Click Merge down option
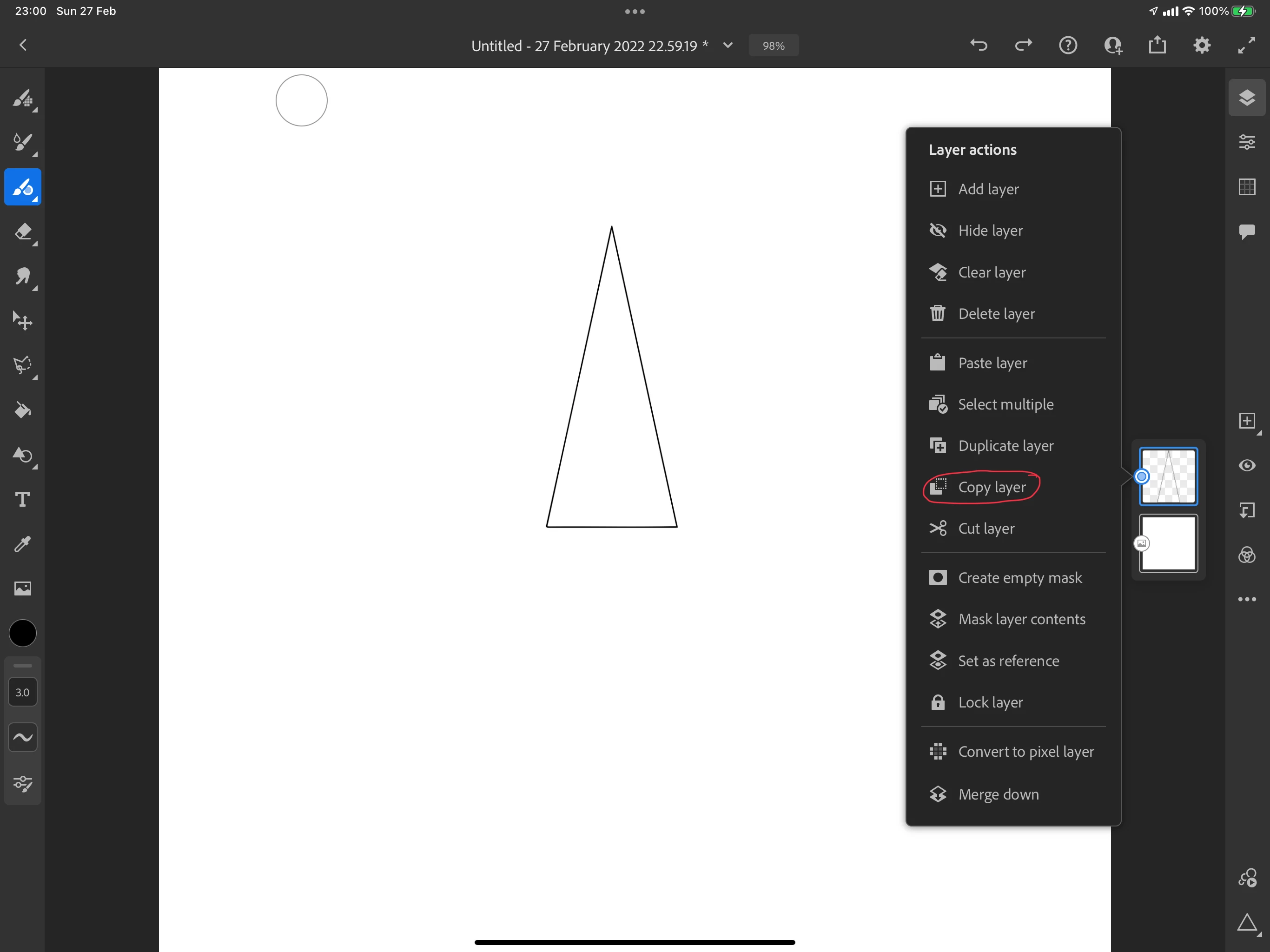1270x952 pixels. [x=998, y=794]
